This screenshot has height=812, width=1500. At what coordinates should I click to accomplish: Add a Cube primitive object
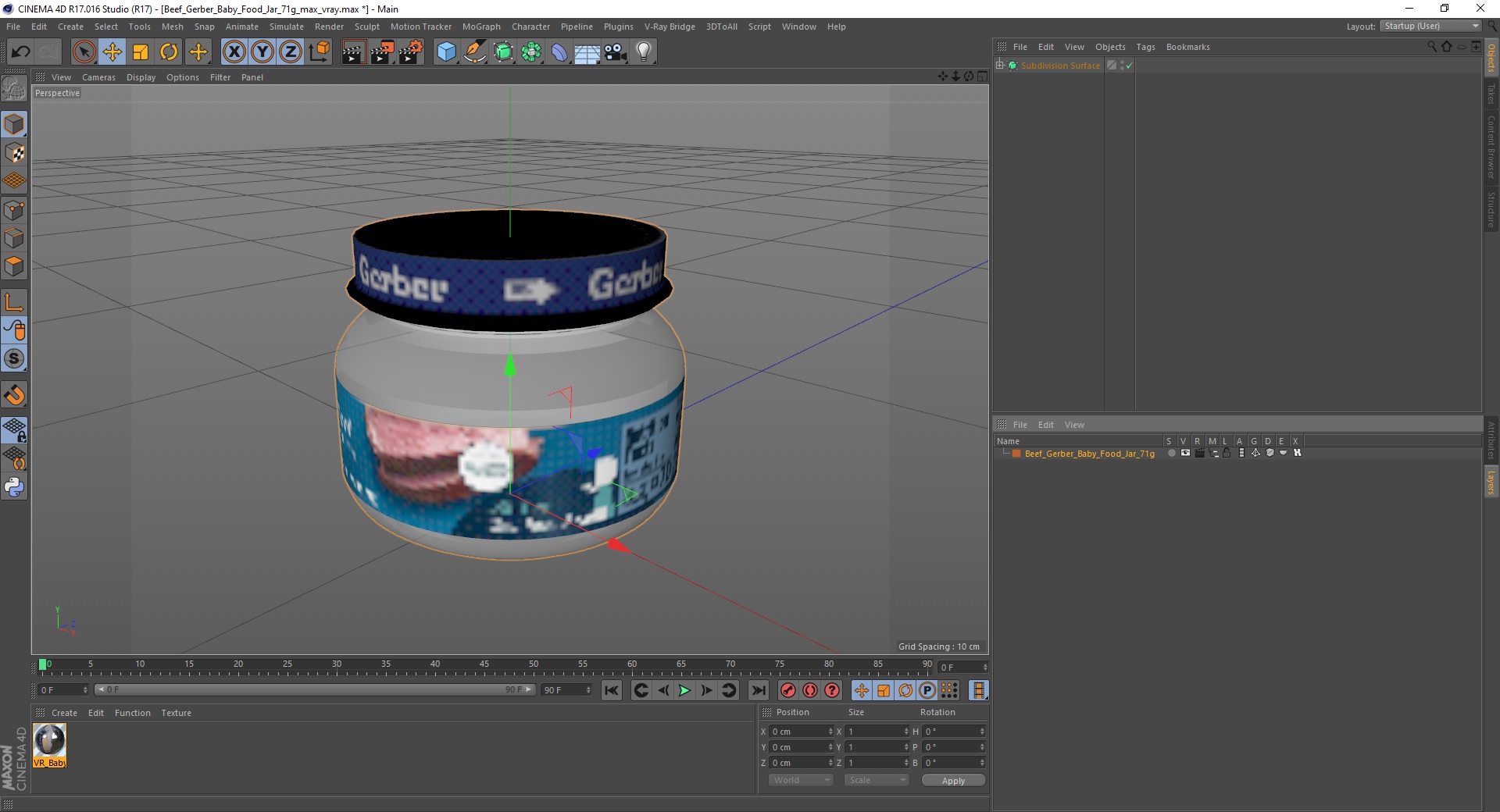(x=446, y=52)
